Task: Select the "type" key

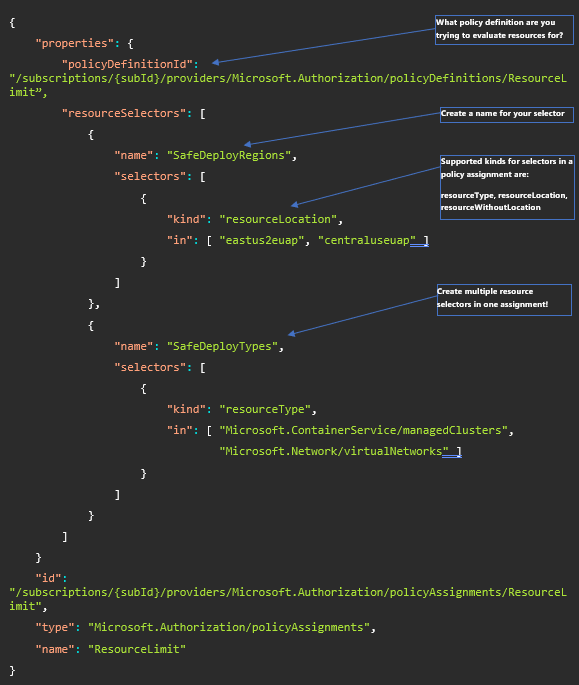Action: 55,627
